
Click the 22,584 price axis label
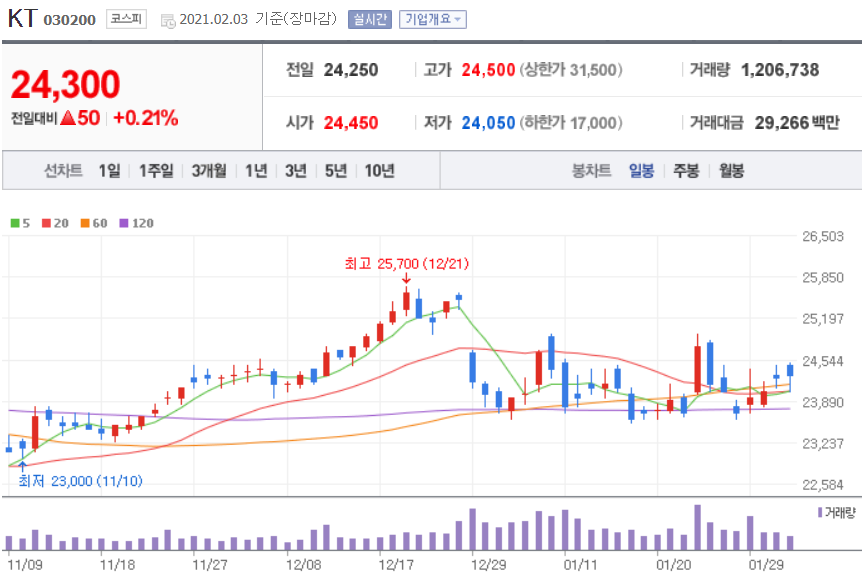tap(822, 485)
